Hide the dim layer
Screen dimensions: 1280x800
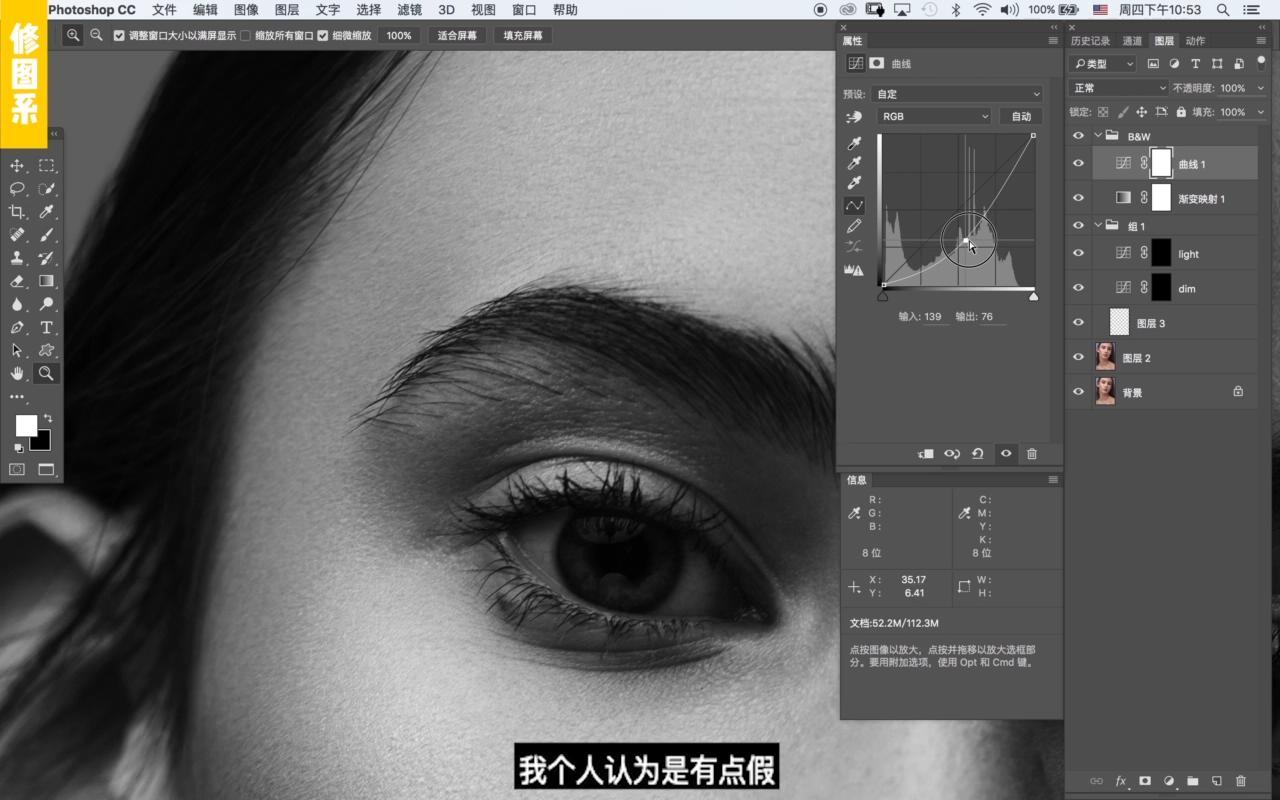pyautogui.click(x=1078, y=288)
